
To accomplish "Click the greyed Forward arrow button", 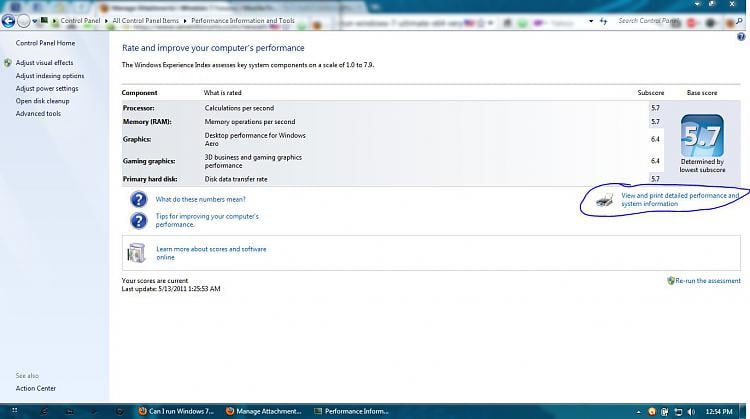I will [23, 21].
